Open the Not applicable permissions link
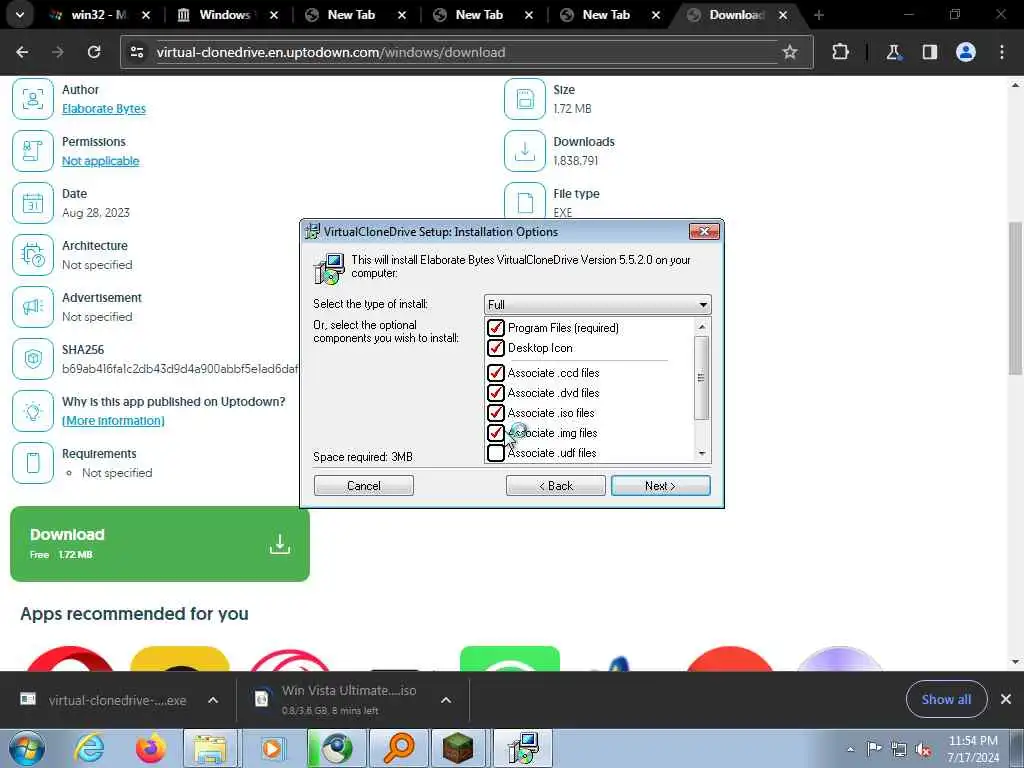Image resolution: width=1024 pixels, height=768 pixels. click(101, 161)
